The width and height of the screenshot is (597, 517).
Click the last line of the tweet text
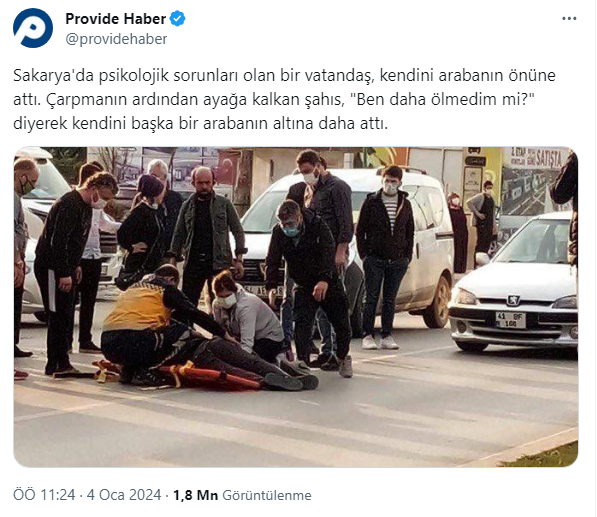coord(200,123)
